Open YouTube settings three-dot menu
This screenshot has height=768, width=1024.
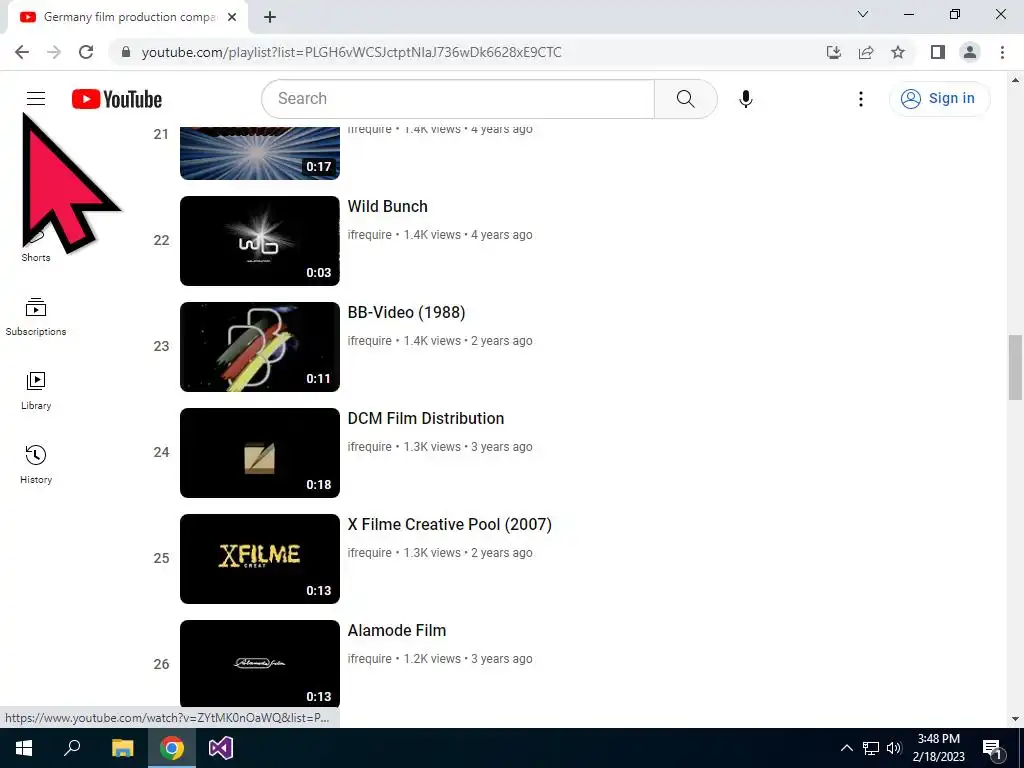[861, 99]
